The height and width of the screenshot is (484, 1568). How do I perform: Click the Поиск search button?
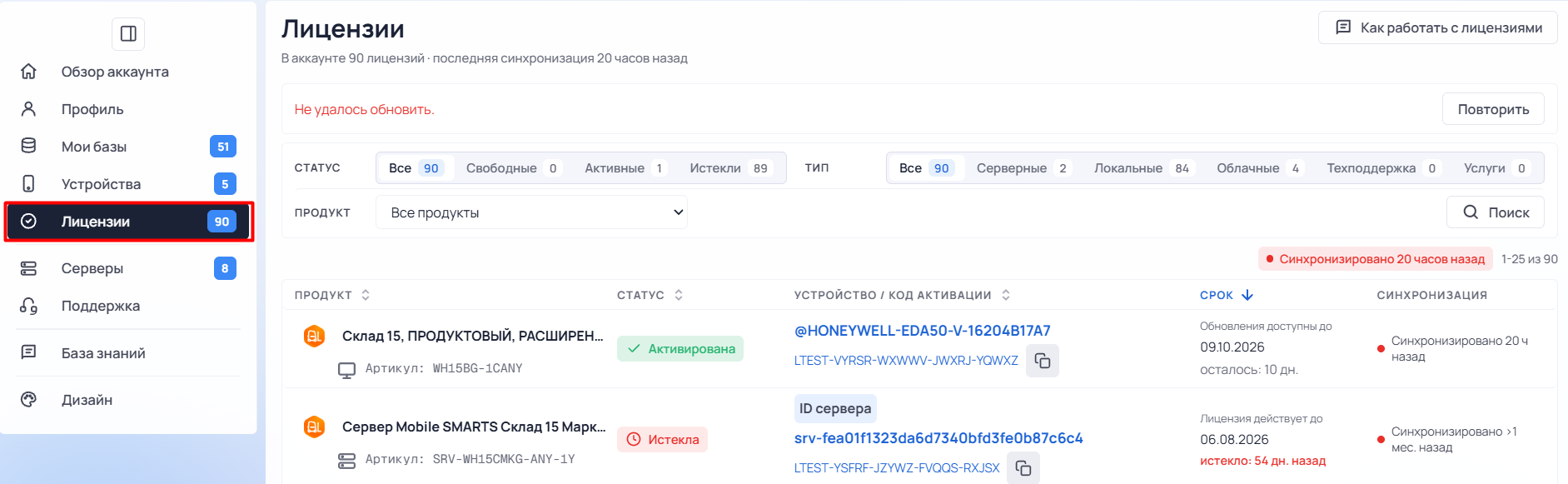click(1496, 212)
